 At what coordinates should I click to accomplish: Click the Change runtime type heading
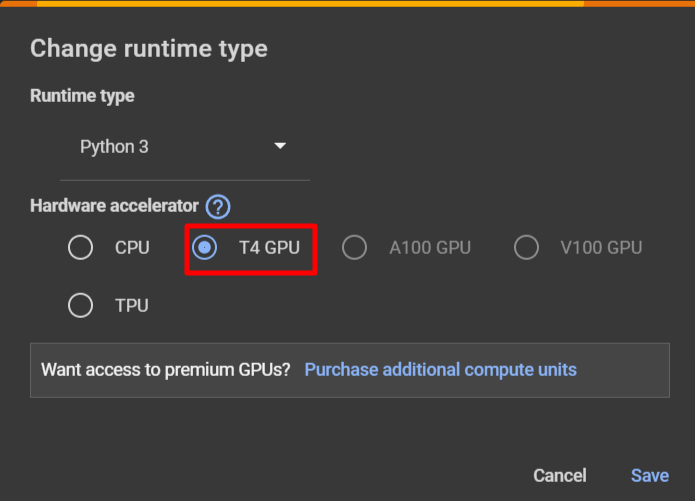(149, 49)
